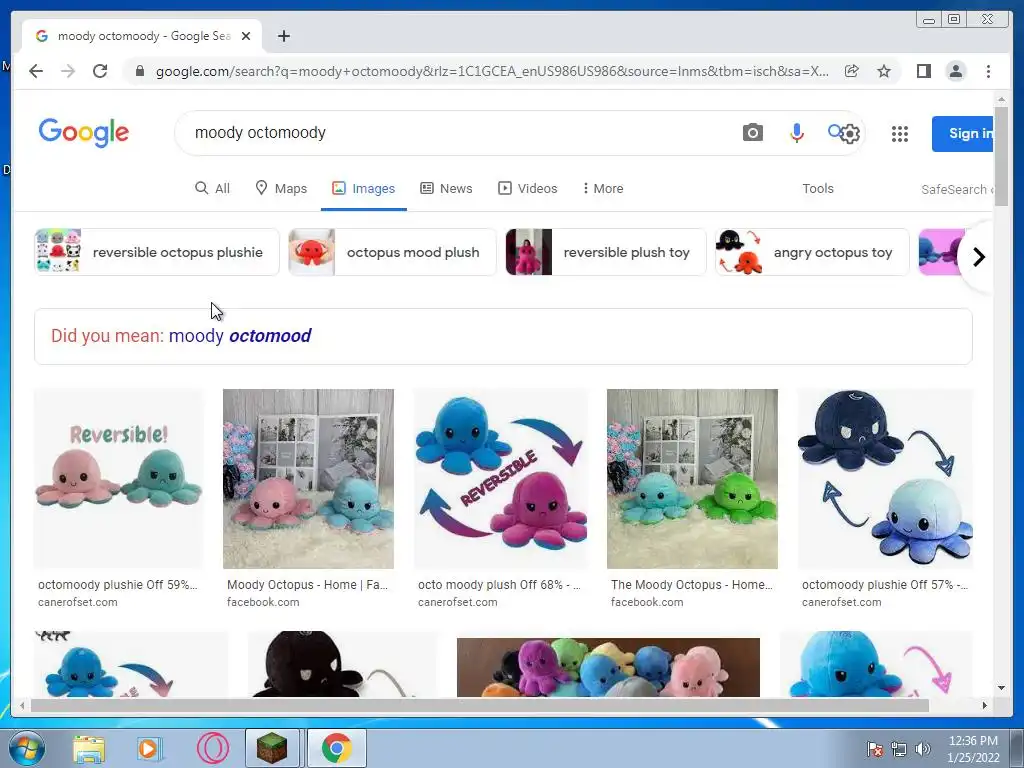Open the News tab
1024x768 pixels.
click(446, 188)
